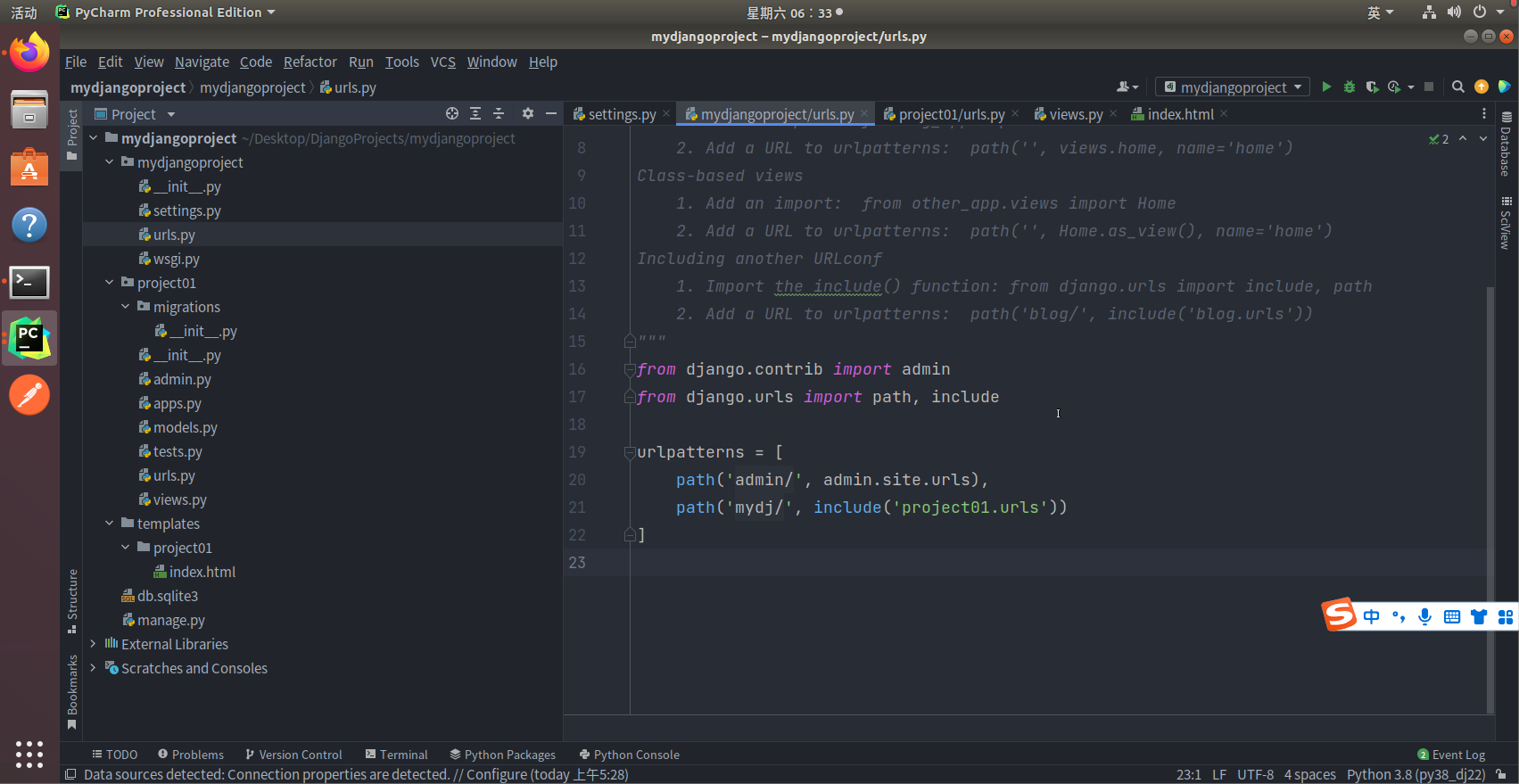The height and width of the screenshot is (784, 1519).
Task: Click the Stop square icon
Action: (1429, 87)
